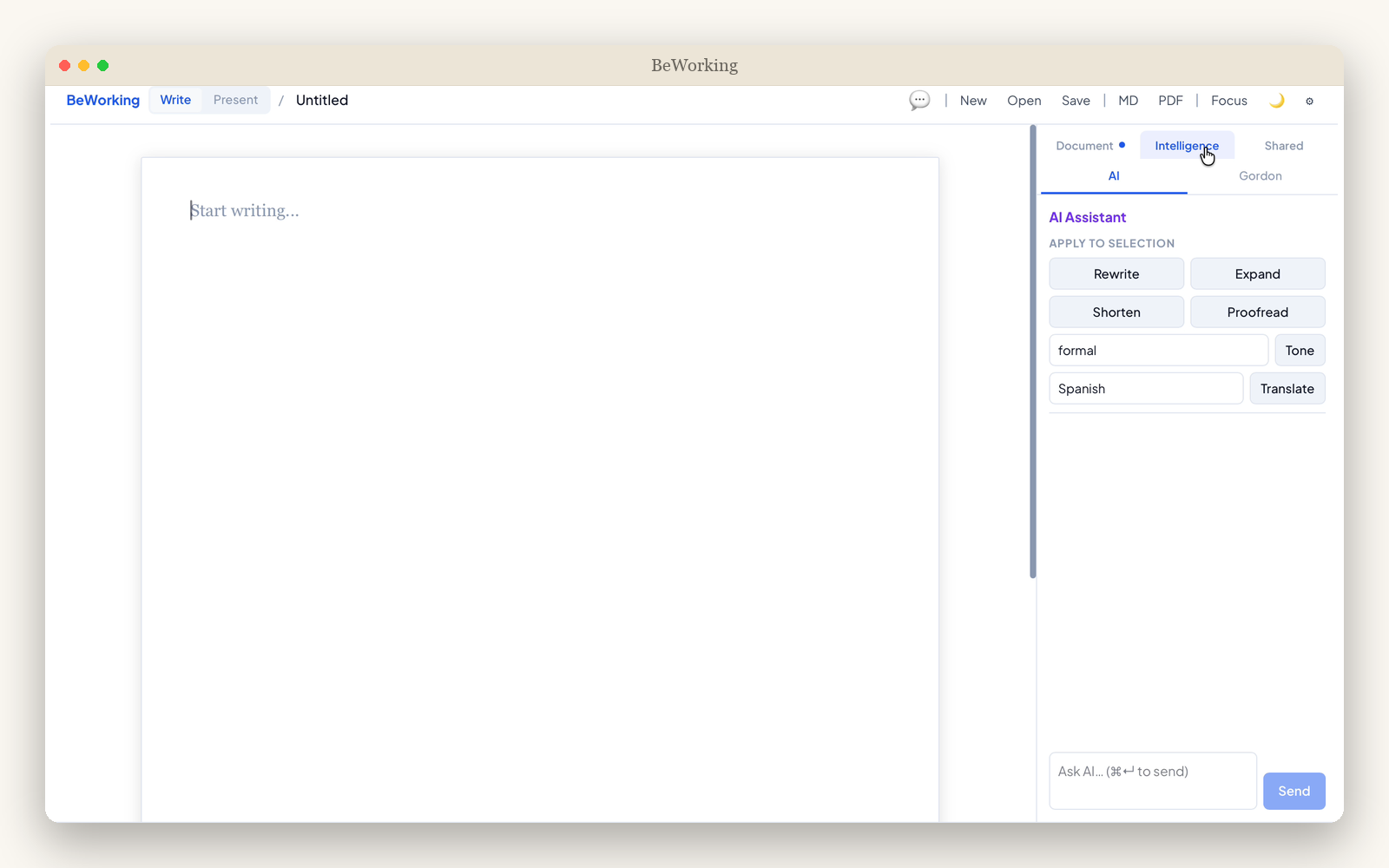The width and height of the screenshot is (1389, 868).
Task: Click the yellow minimize window button
Action: pos(83,66)
